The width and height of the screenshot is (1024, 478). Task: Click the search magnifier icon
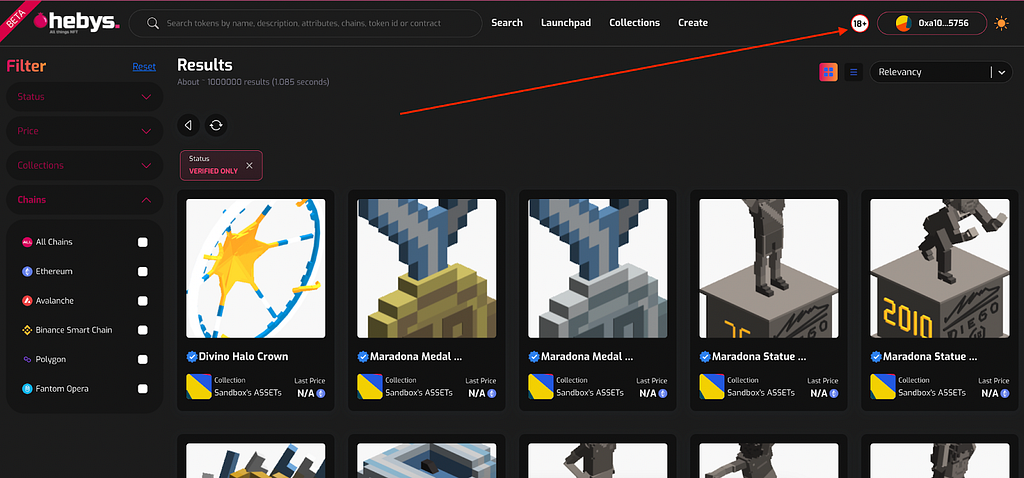[153, 24]
